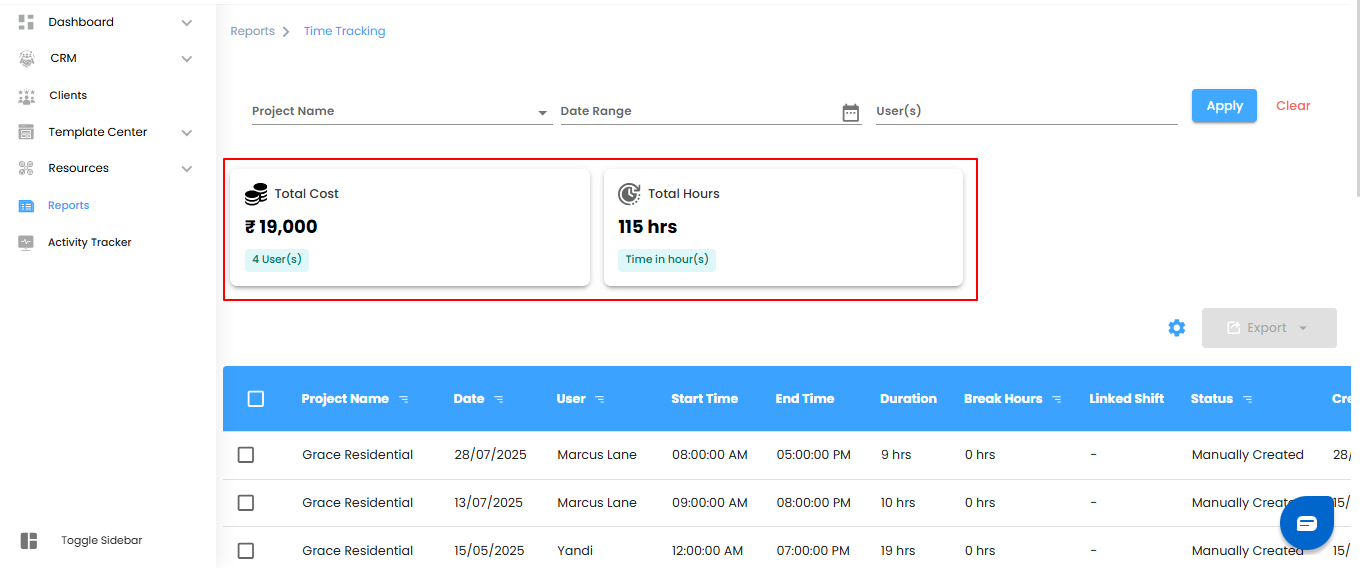Open the date range calendar icon
The width and height of the screenshot is (1365, 568).
tap(851, 113)
